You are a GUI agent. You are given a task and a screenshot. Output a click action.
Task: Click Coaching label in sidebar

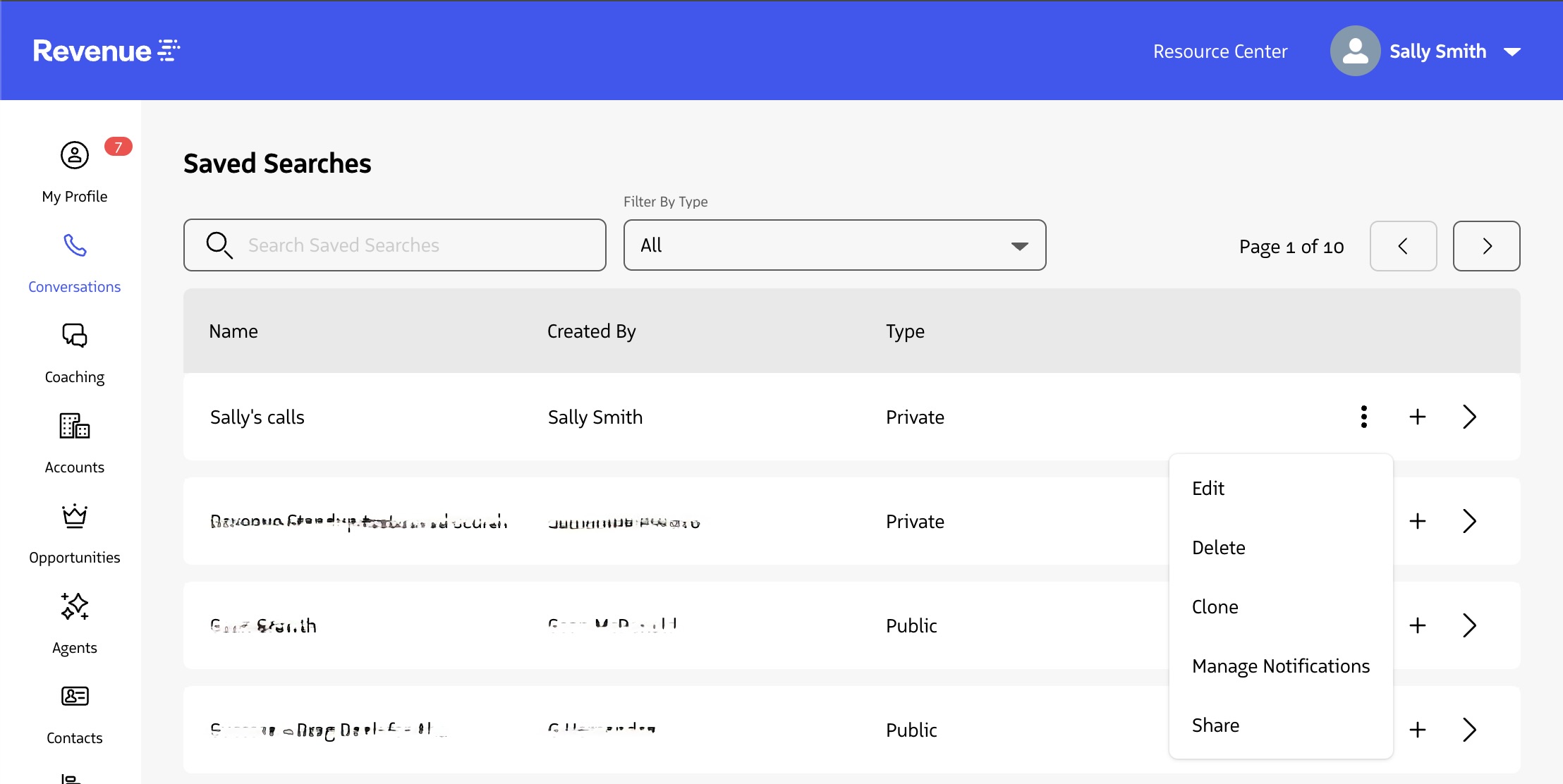coord(75,377)
